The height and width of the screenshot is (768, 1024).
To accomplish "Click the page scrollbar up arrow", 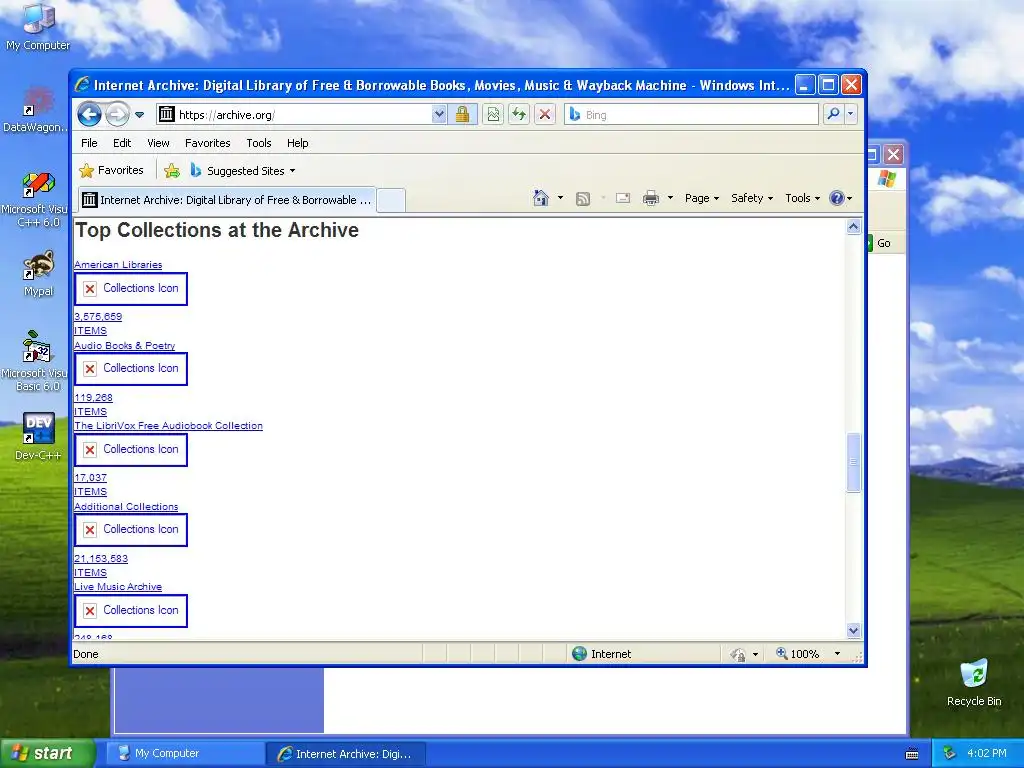I will click(854, 227).
